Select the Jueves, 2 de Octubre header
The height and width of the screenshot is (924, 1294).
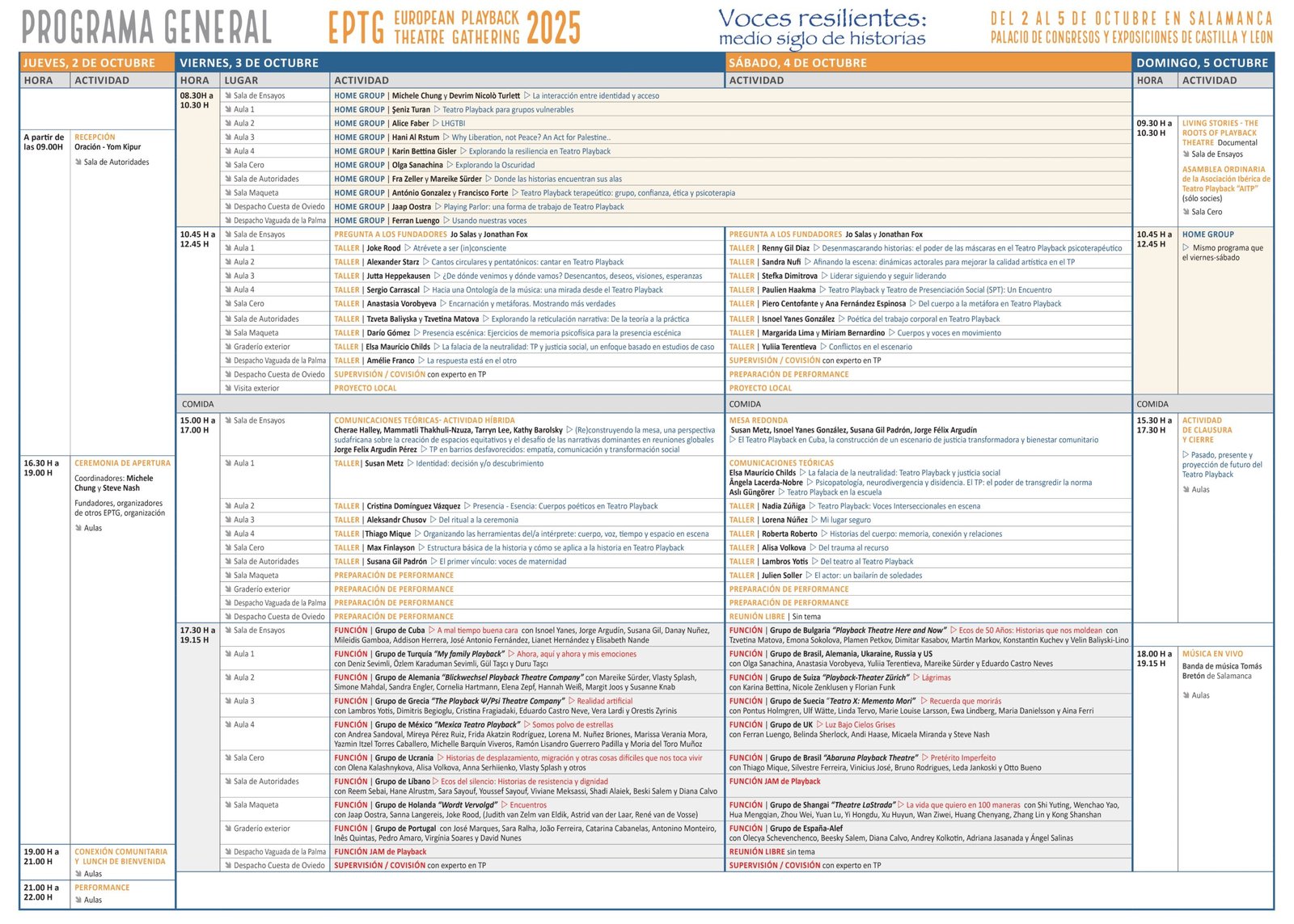coord(89,62)
